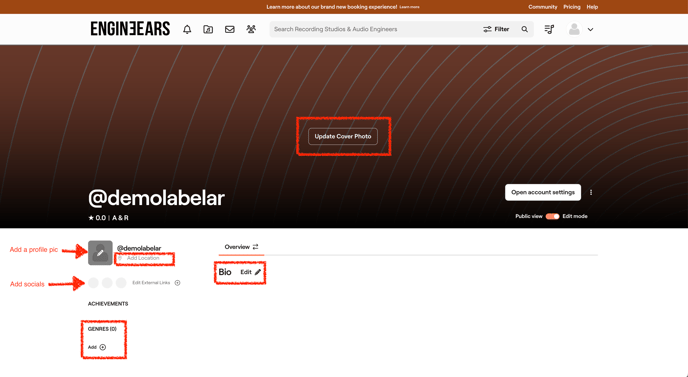Open the Community link
The height and width of the screenshot is (377, 688).
[x=542, y=7]
